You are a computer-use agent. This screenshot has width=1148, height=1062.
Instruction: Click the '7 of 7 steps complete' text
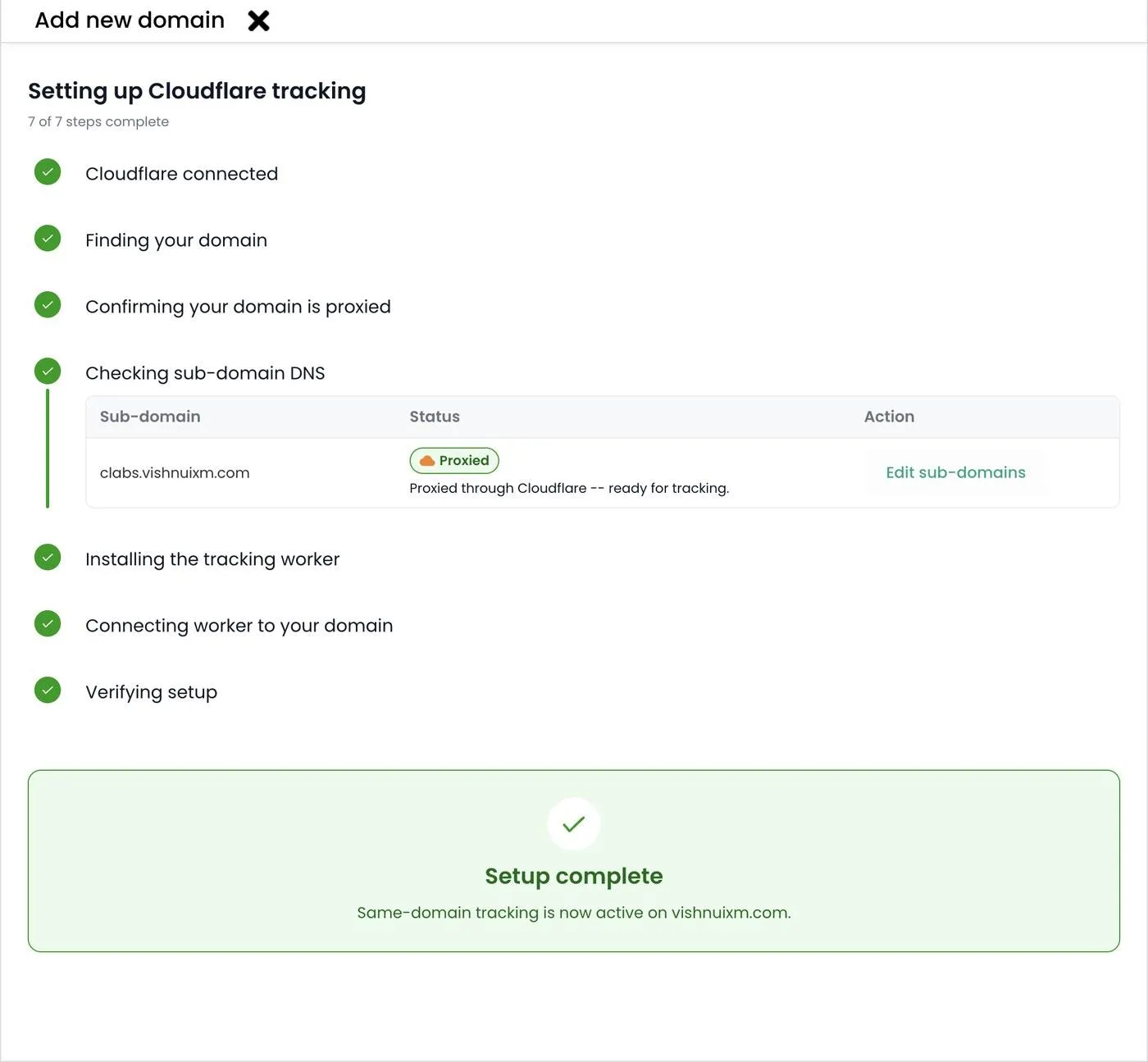[98, 121]
